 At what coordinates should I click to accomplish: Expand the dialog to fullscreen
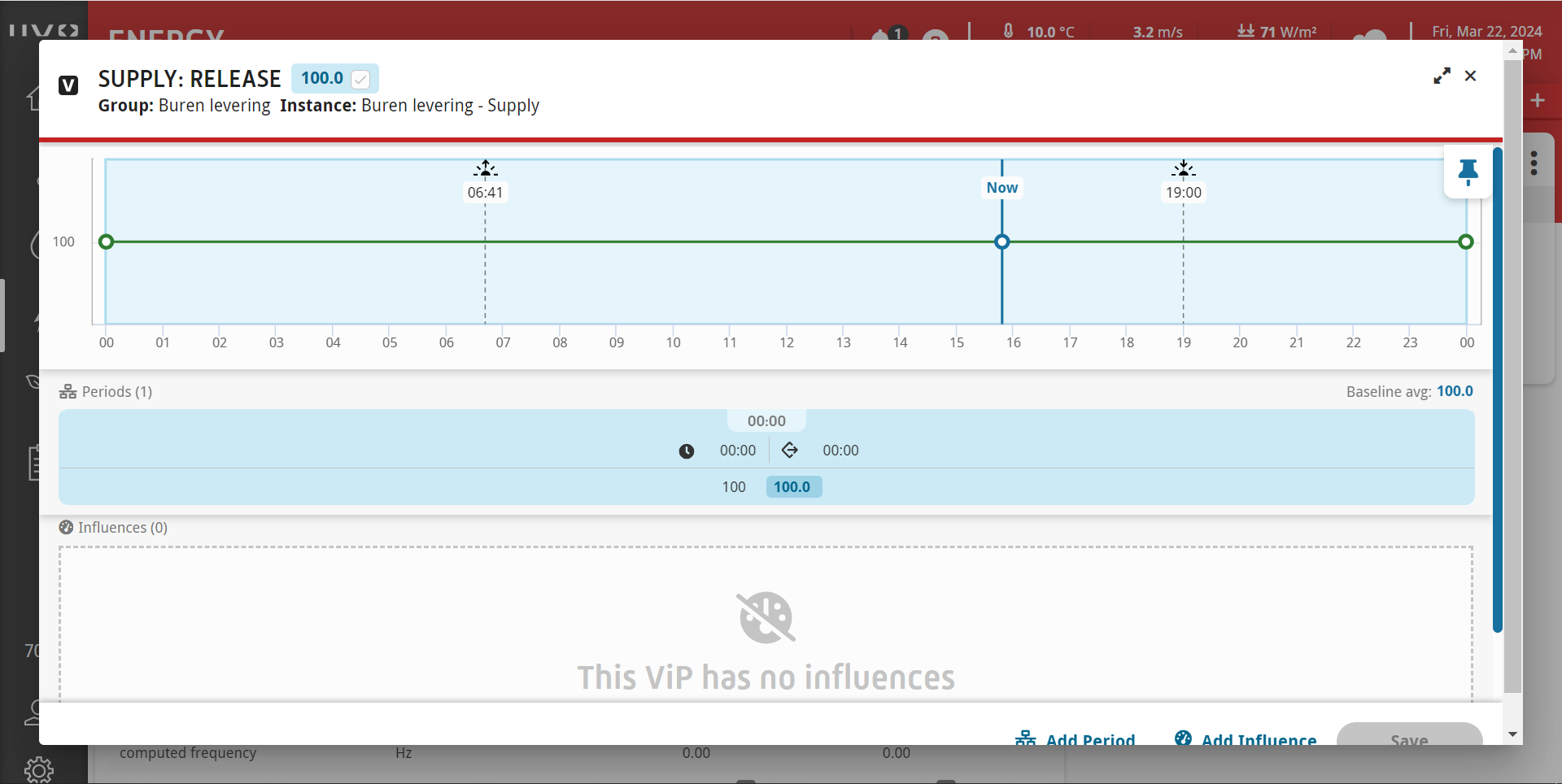tap(1442, 76)
